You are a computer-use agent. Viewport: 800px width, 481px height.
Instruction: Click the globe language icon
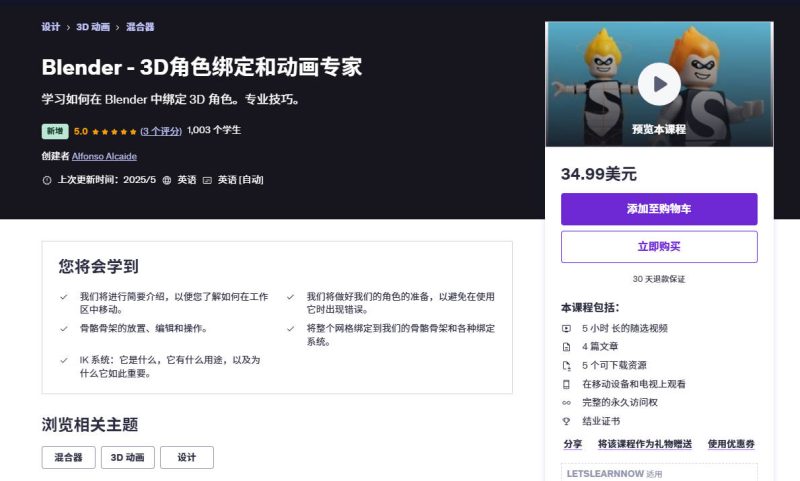(167, 180)
